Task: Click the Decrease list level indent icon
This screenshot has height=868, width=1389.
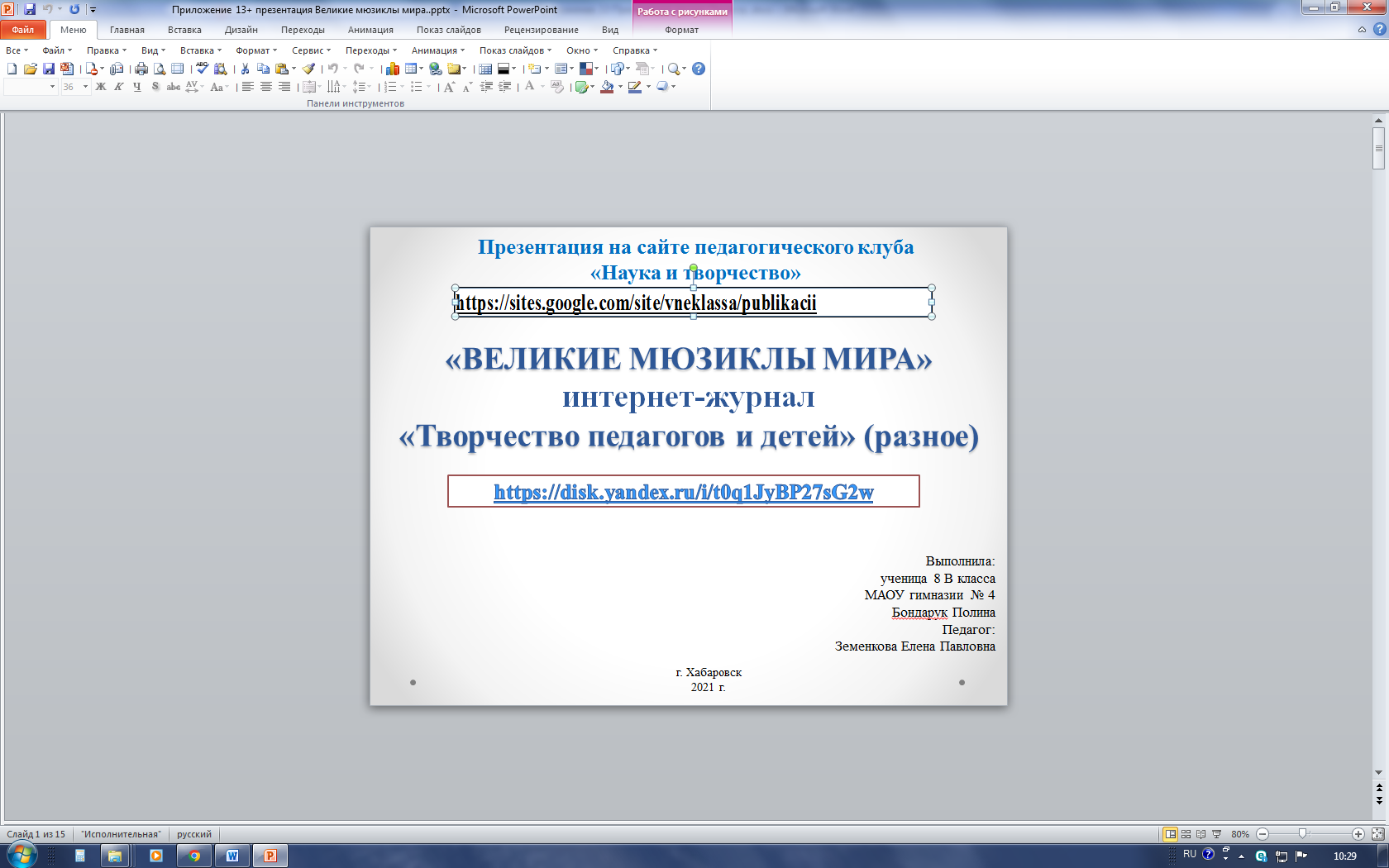Action: point(486,87)
